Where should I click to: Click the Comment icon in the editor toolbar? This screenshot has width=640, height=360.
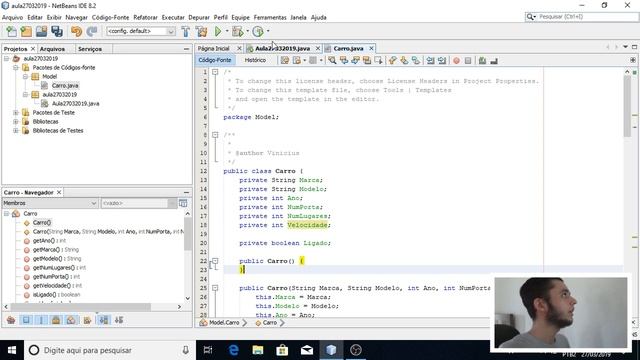click(x=482, y=60)
